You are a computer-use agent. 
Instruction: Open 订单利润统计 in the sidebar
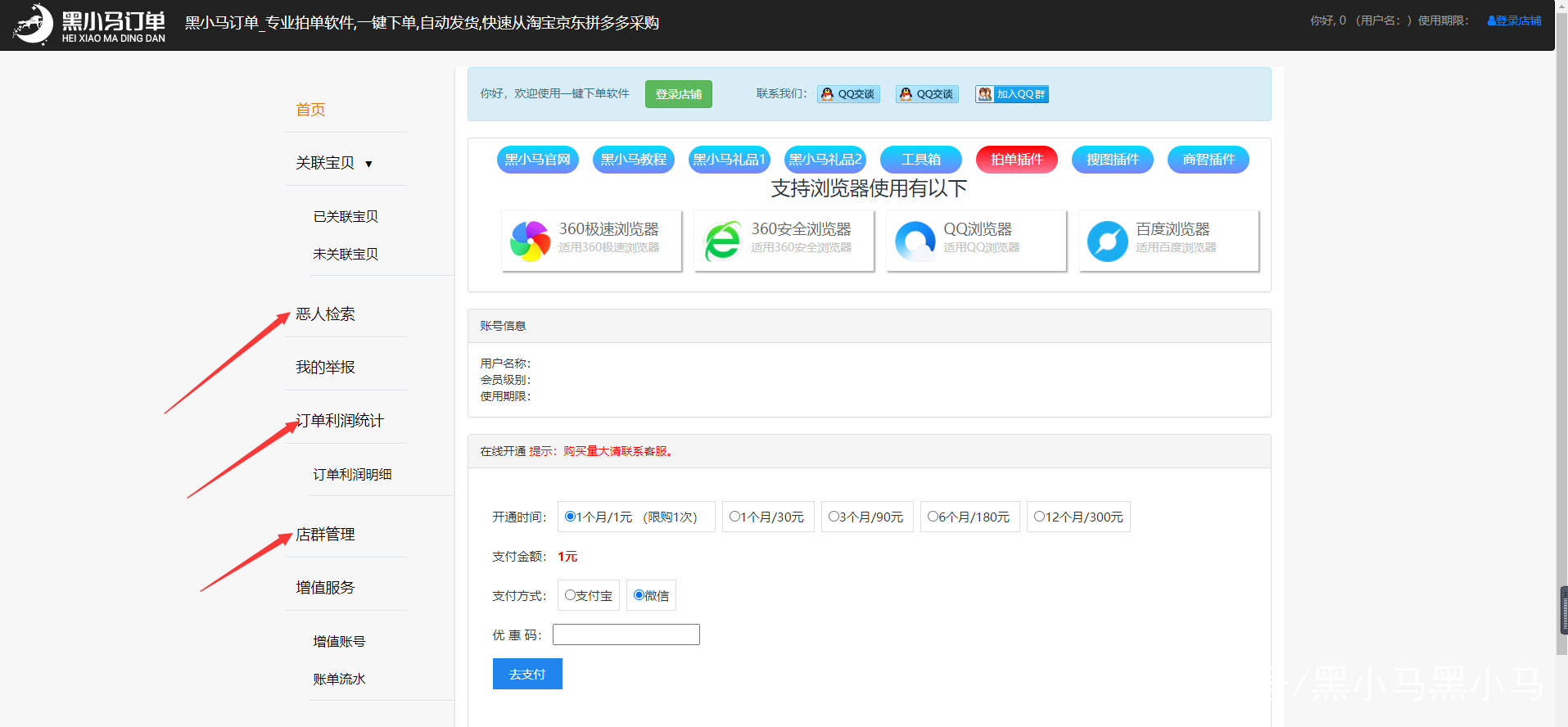(x=340, y=421)
